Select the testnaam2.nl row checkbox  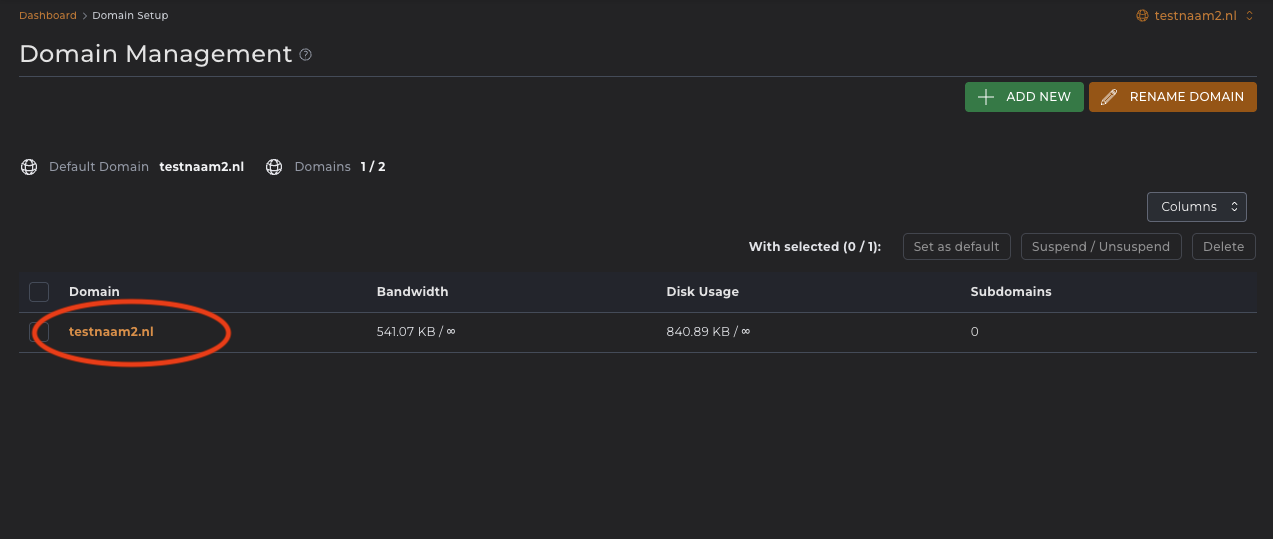pyautogui.click(x=39, y=332)
